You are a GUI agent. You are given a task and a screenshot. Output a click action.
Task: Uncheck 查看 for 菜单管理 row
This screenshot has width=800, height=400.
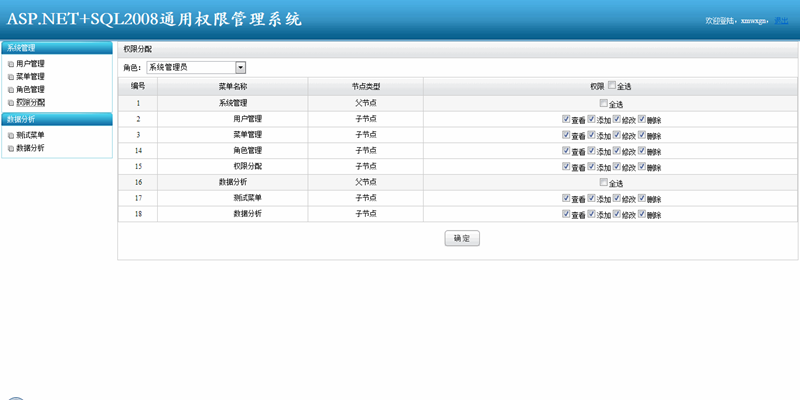566,135
